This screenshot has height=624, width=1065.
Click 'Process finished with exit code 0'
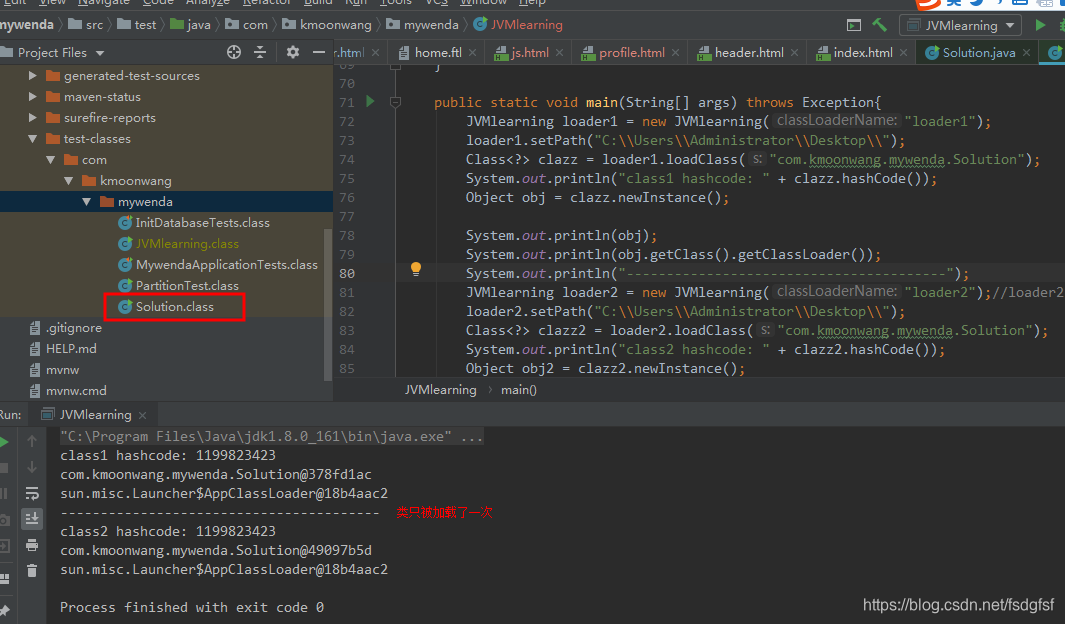click(x=192, y=608)
